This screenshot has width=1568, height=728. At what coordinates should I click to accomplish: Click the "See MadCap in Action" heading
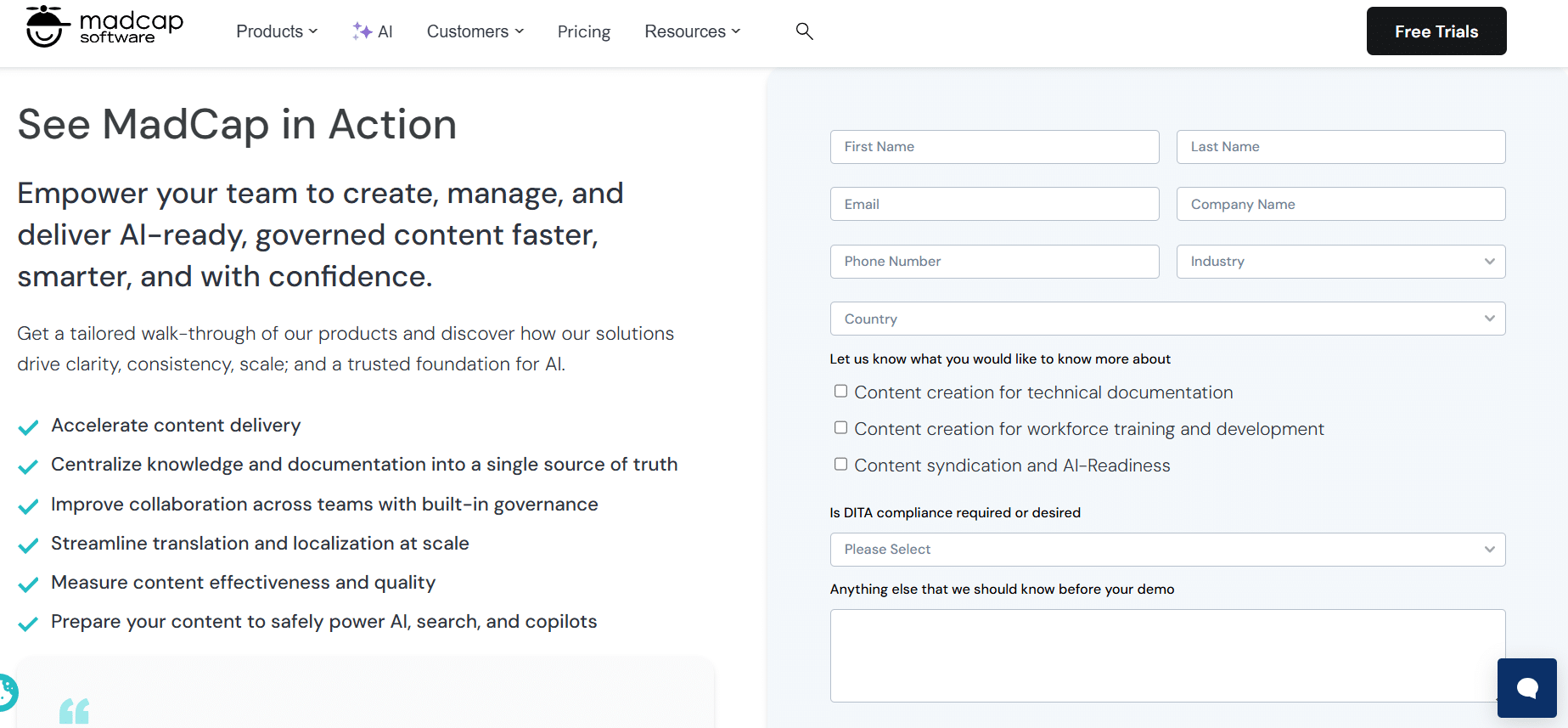click(237, 124)
